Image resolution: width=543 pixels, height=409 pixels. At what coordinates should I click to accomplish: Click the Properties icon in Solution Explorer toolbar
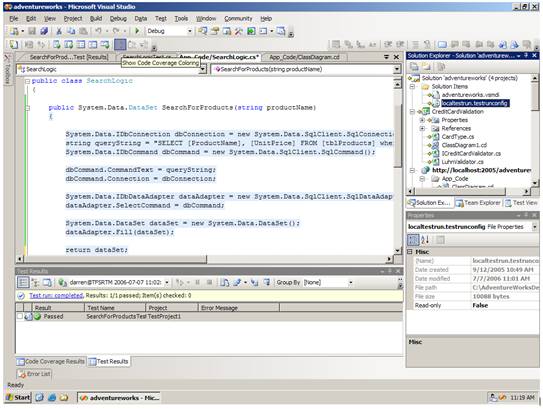coord(413,66)
